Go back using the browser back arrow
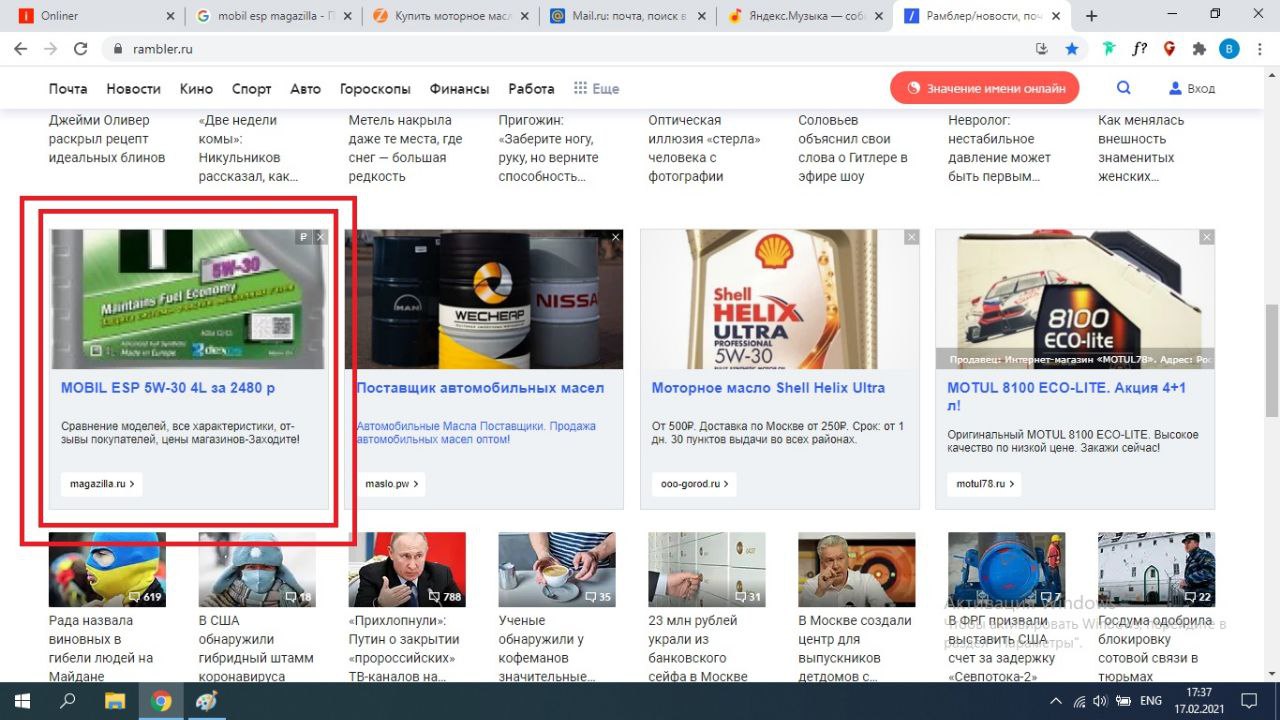Image resolution: width=1280 pixels, height=720 pixels. (x=20, y=49)
